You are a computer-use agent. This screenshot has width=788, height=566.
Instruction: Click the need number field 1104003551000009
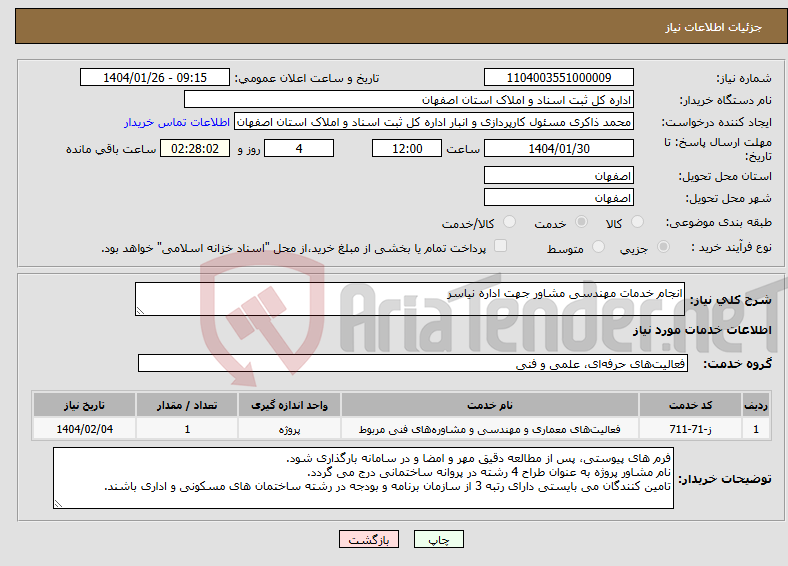tap(558, 77)
